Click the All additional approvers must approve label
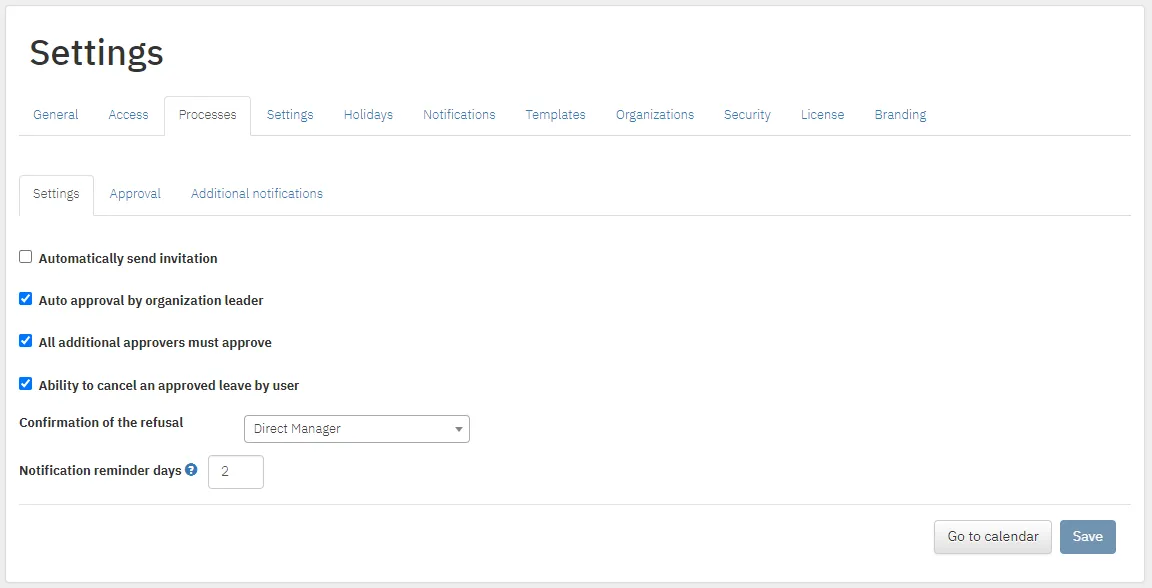1152x588 pixels. click(155, 343)
